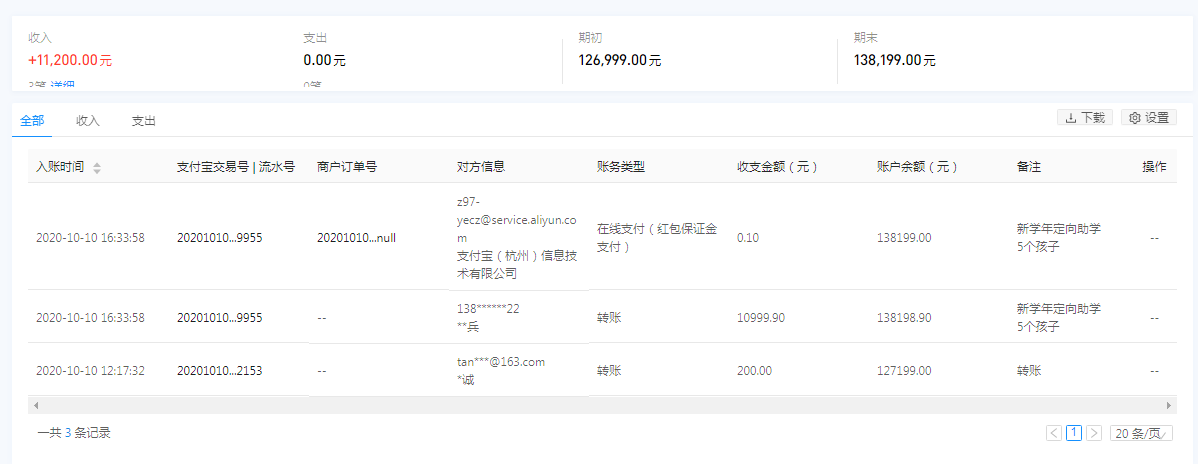
Task: Click the horizontal scrollbar right arrow
Action: pyautogui.click(x=1169, y=406)
